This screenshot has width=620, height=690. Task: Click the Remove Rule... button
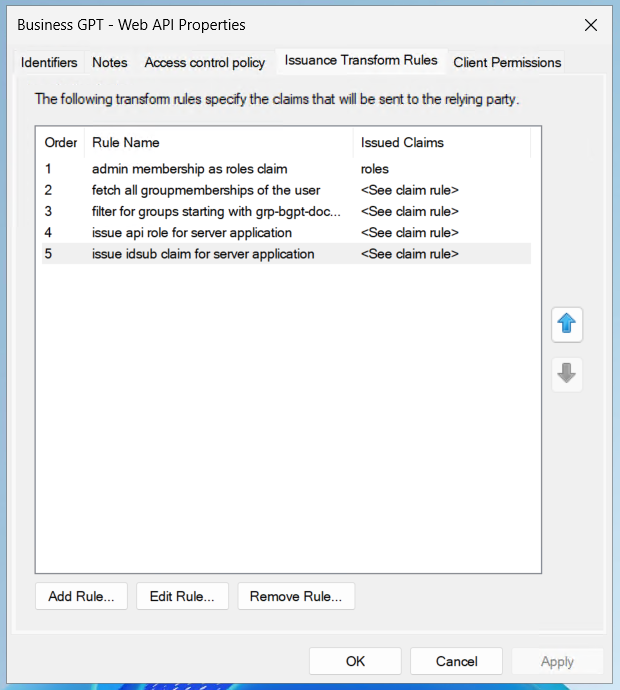(296, 596)
